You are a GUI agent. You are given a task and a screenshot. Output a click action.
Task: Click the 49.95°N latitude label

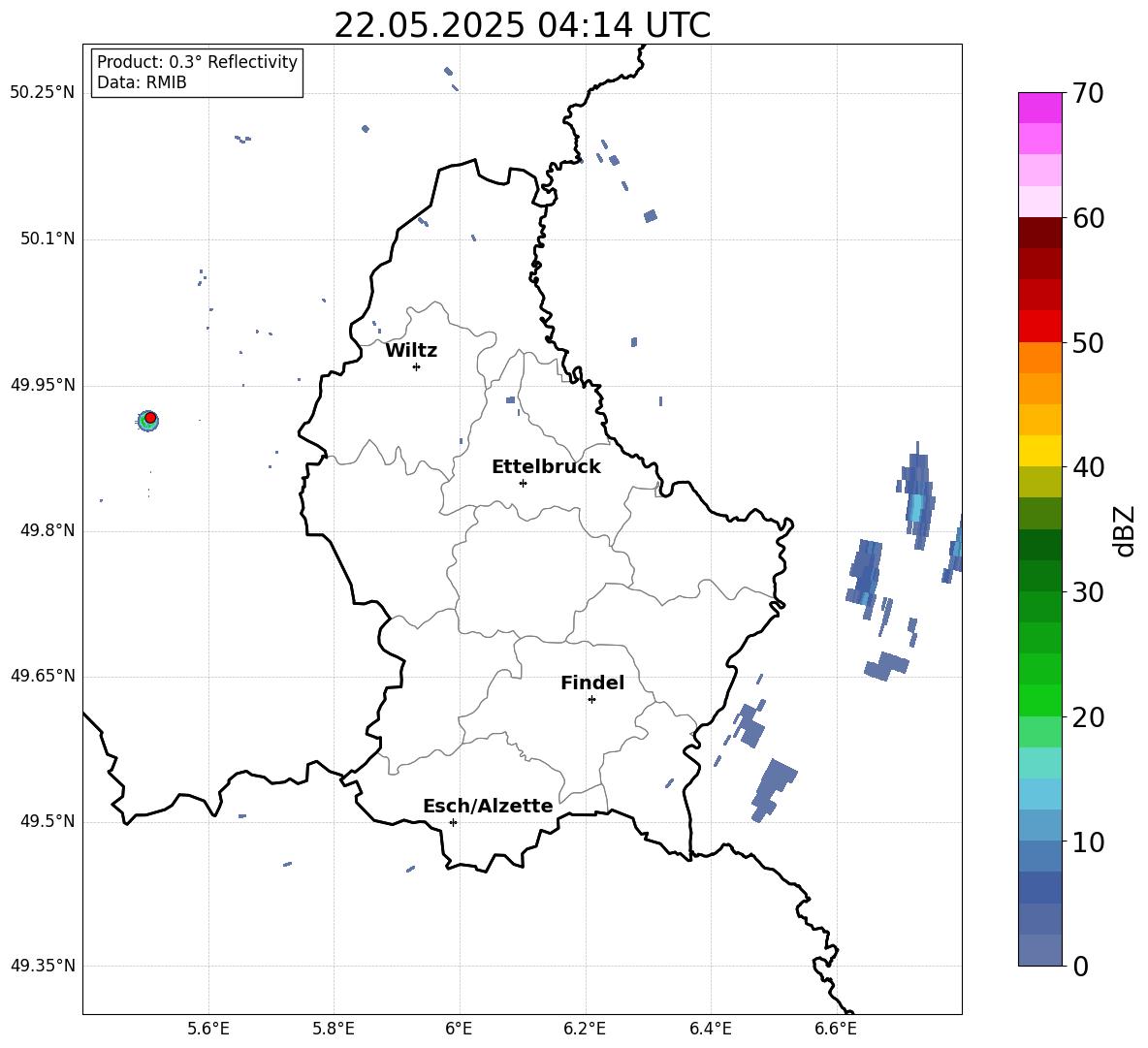43,385
